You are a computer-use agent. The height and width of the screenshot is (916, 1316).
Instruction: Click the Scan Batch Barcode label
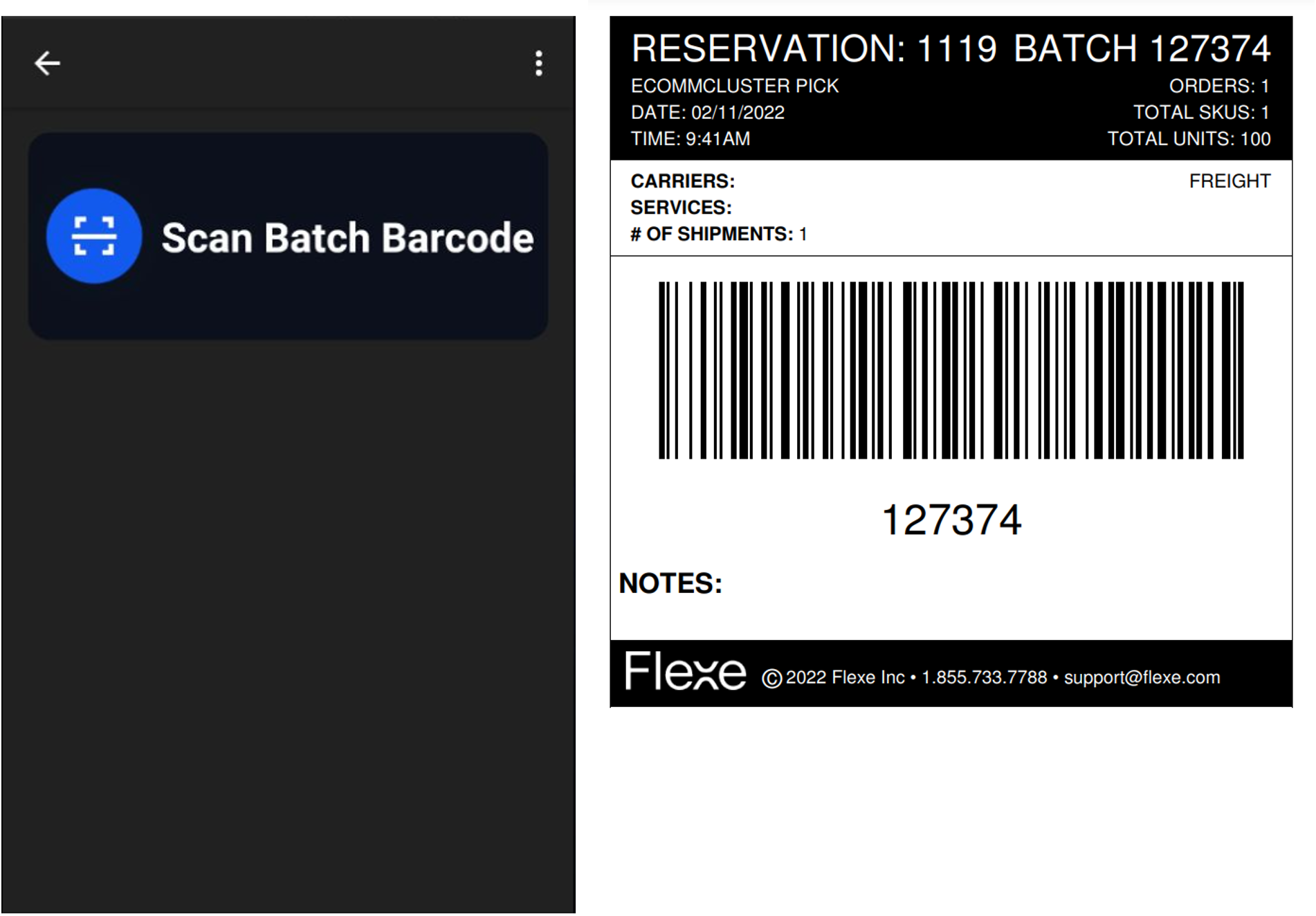point(347,238)
